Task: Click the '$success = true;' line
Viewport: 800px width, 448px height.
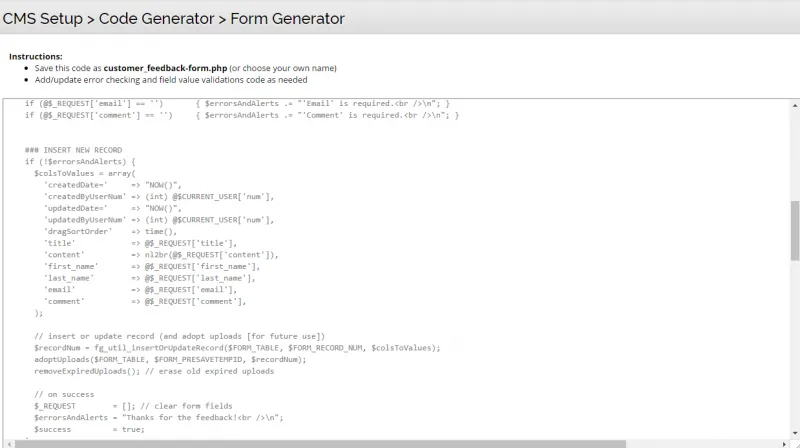Action: (88, 429)
